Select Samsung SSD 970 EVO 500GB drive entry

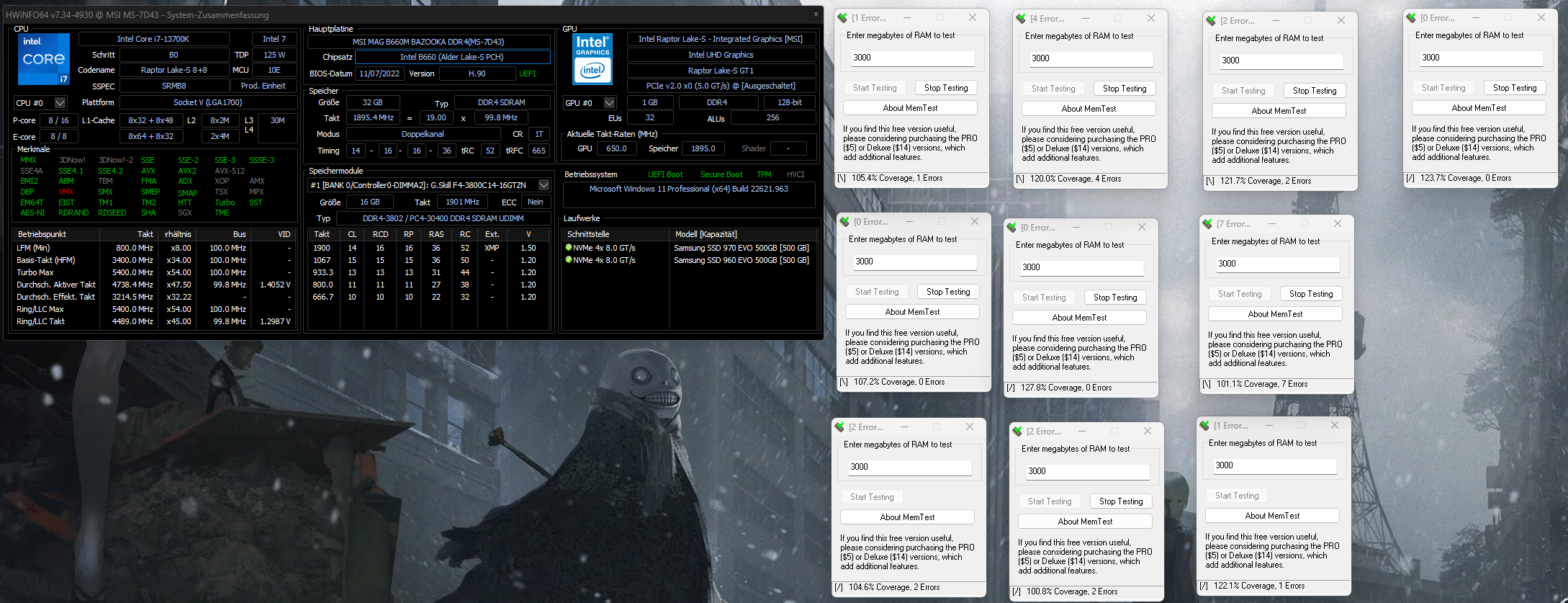690,248
